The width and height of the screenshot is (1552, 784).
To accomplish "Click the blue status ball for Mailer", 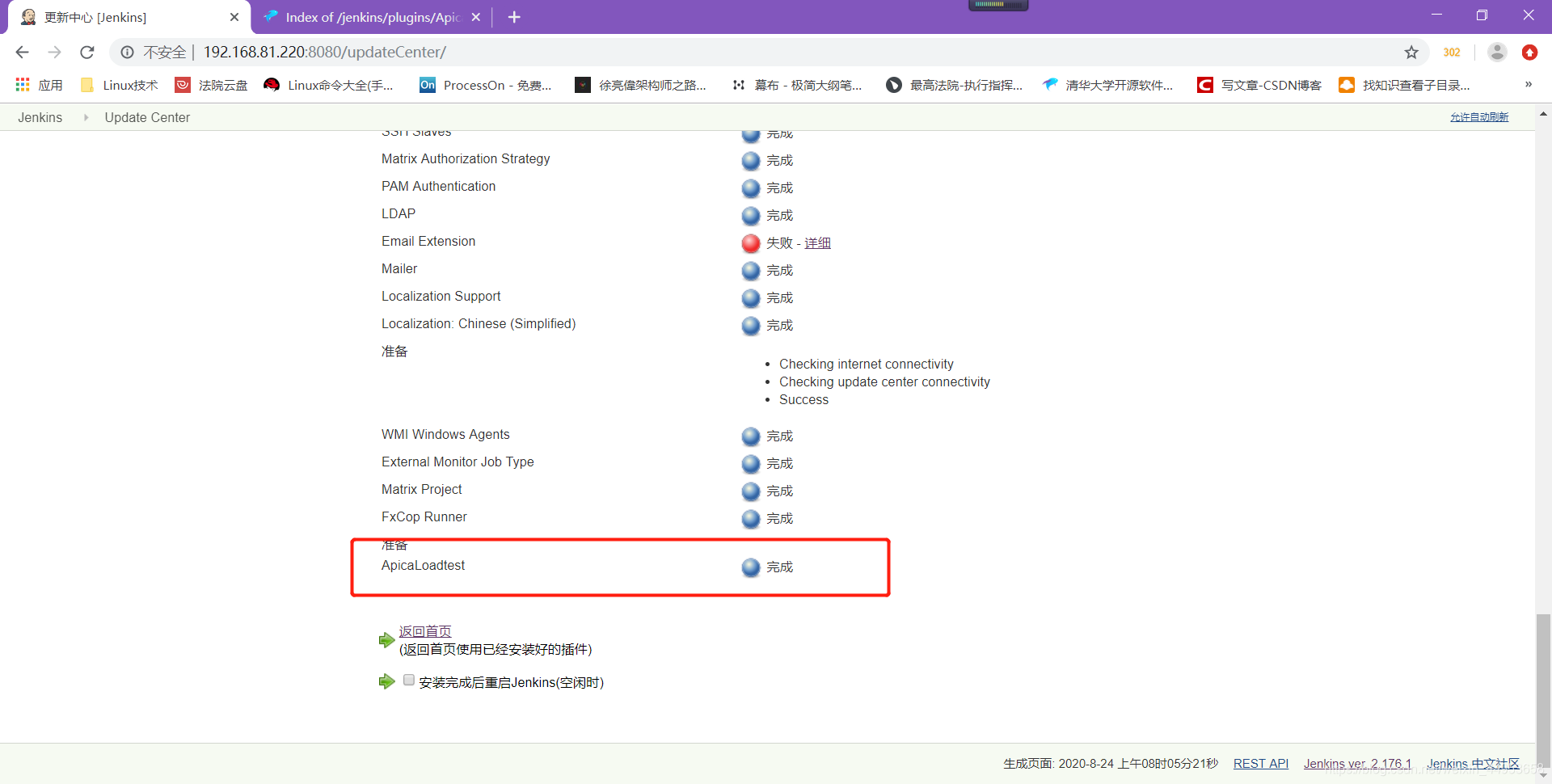I will pos(751,270).
